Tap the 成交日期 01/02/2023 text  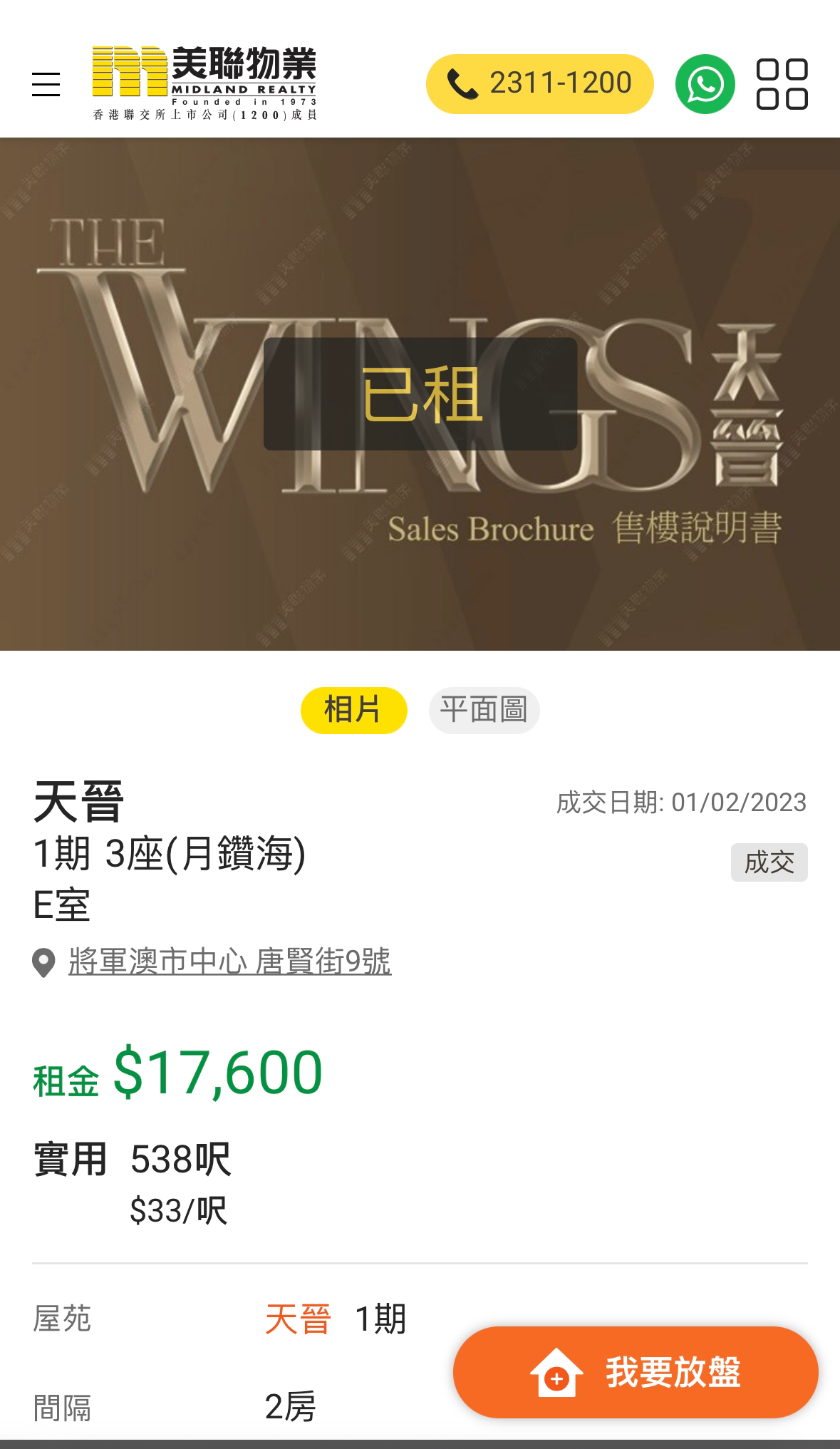click(x=681, y=803)
